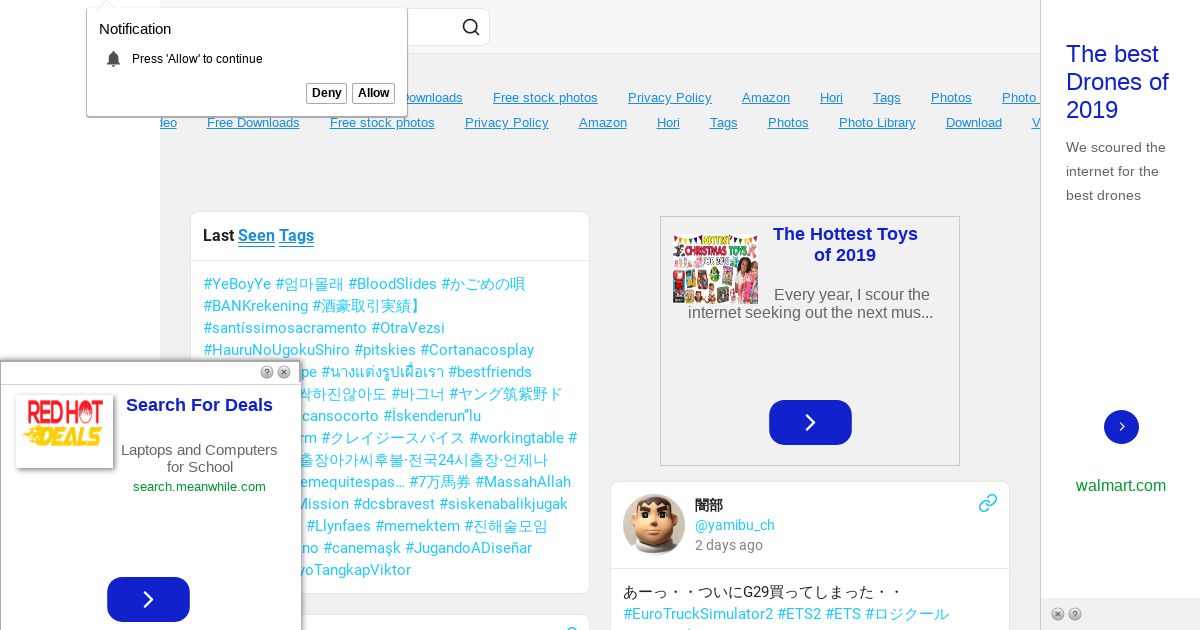
Task: Open Privacy Policy link in top row
Action: click(x=670, y=97)
